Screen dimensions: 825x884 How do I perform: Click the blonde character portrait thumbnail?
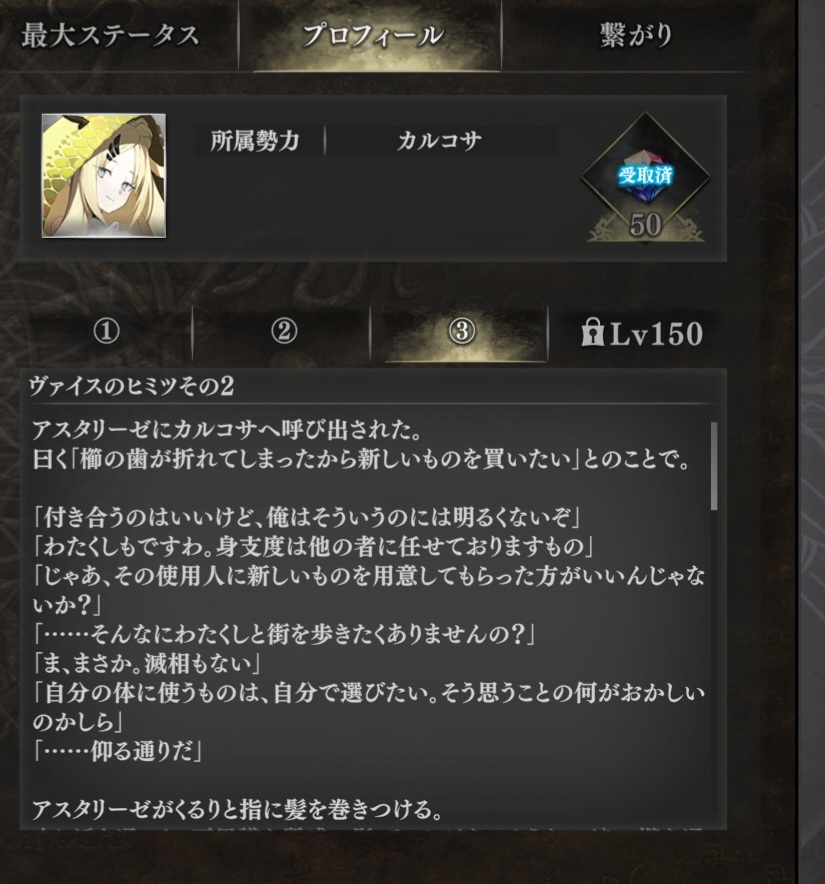[104, 176]
